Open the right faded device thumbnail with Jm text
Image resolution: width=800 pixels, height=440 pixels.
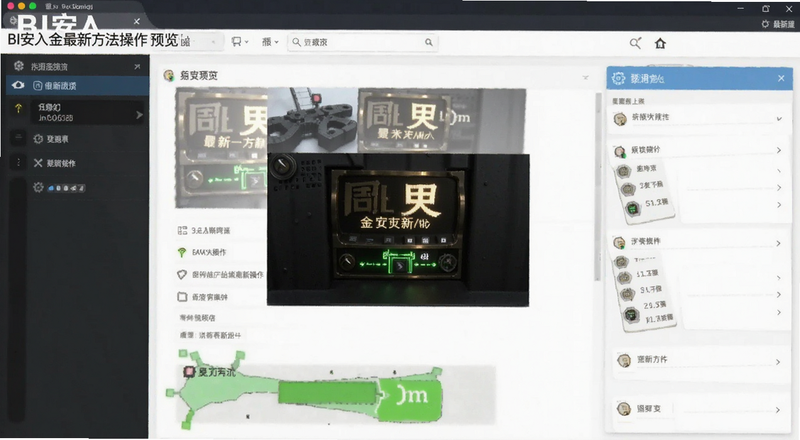(x=442, y=120)
